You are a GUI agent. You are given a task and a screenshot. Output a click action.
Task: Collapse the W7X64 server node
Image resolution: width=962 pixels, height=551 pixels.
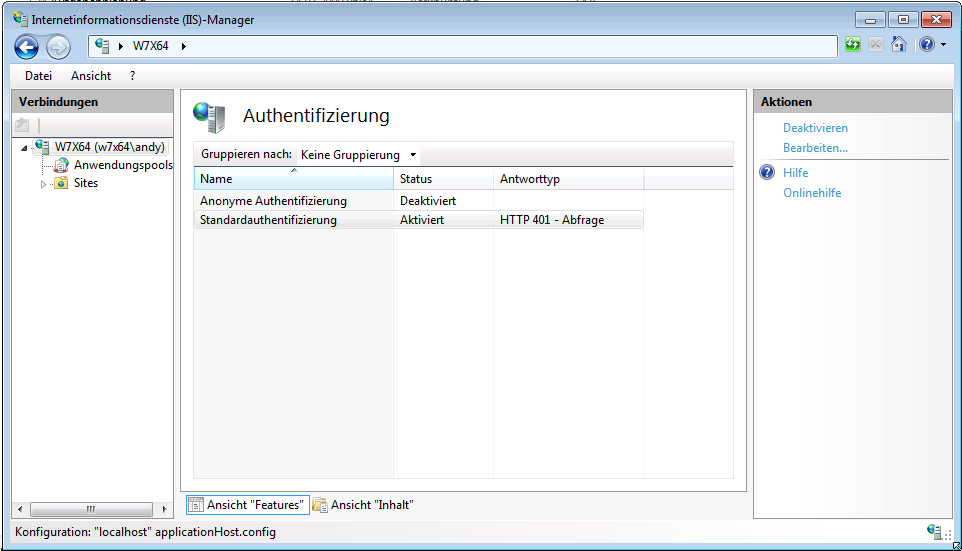(x=24, y=148)
